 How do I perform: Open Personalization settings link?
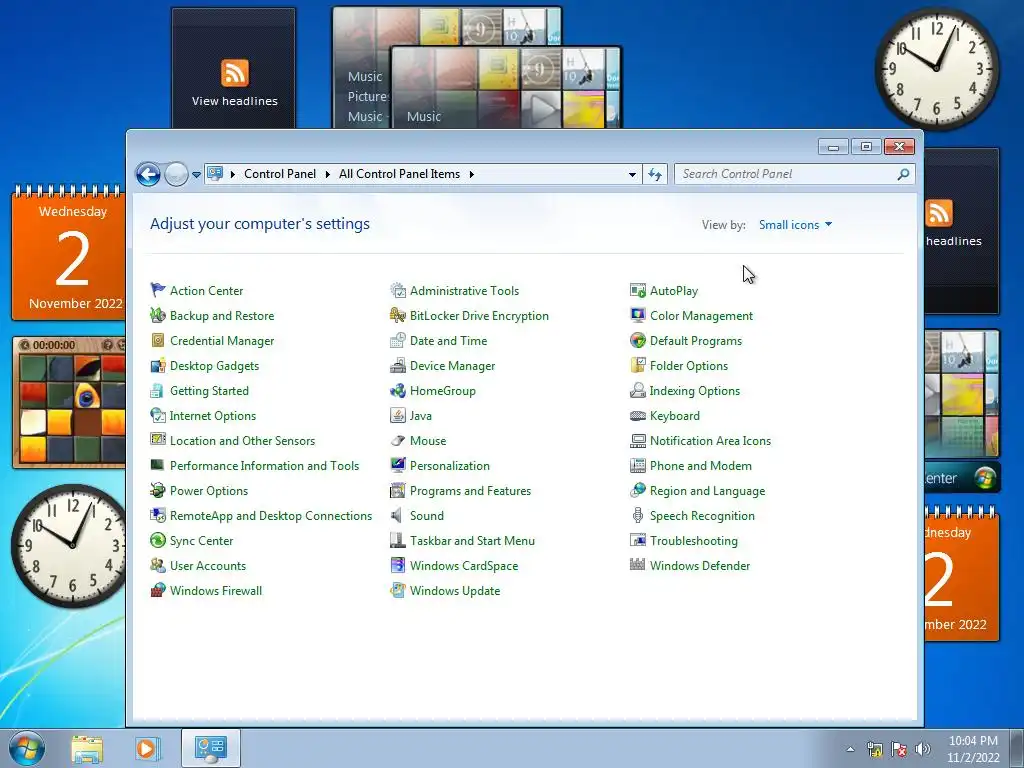pyautogui.click(x=450, y=466)
